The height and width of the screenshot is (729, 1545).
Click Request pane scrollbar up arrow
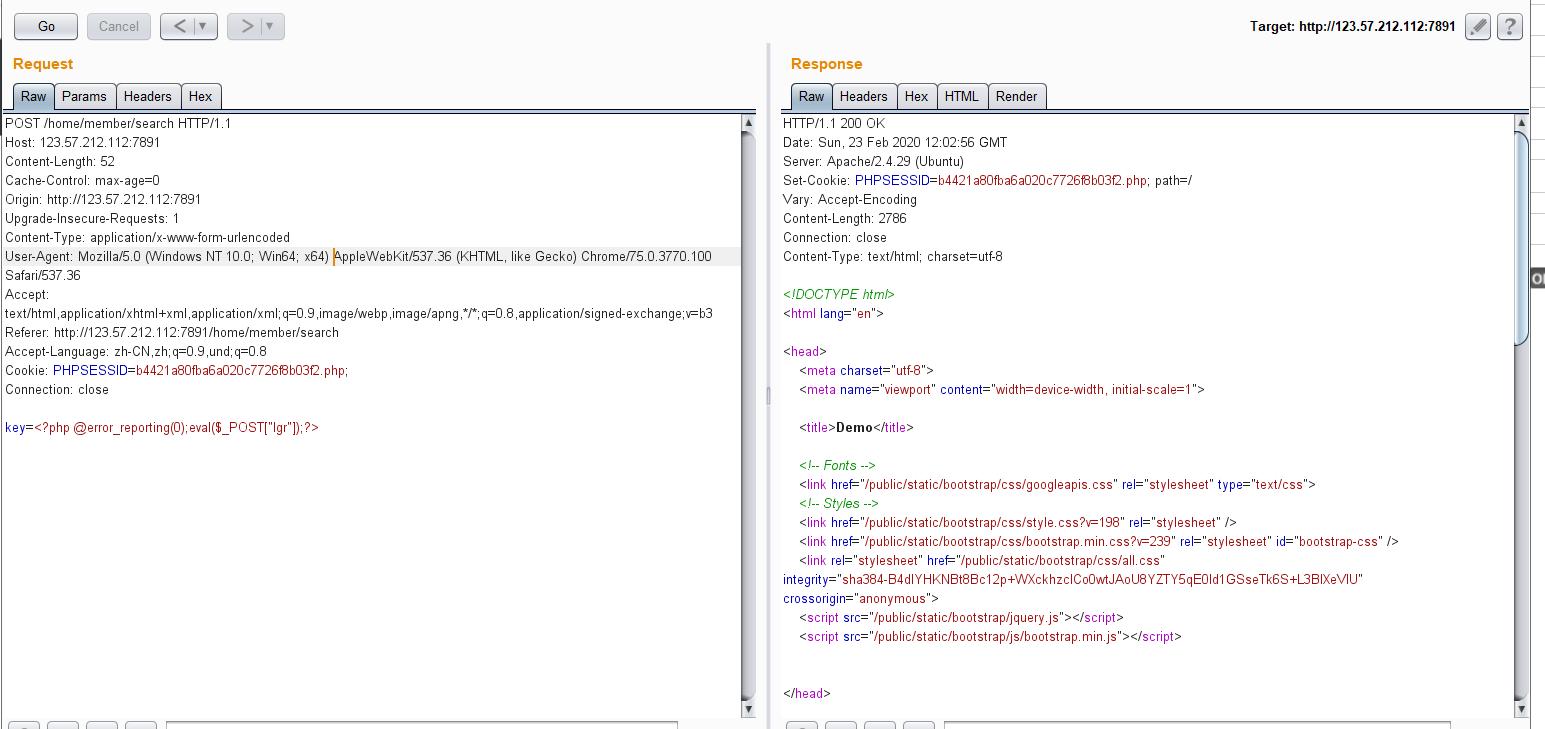(748, 123)
